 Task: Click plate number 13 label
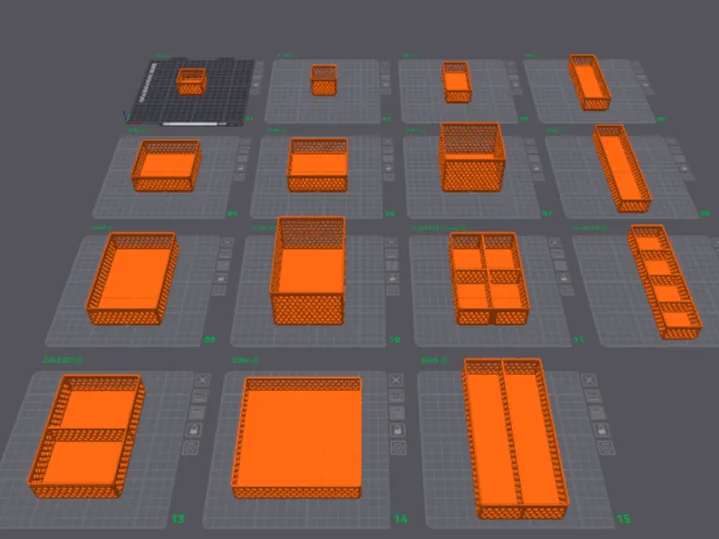pyautogui.click(x=178, y=519)
